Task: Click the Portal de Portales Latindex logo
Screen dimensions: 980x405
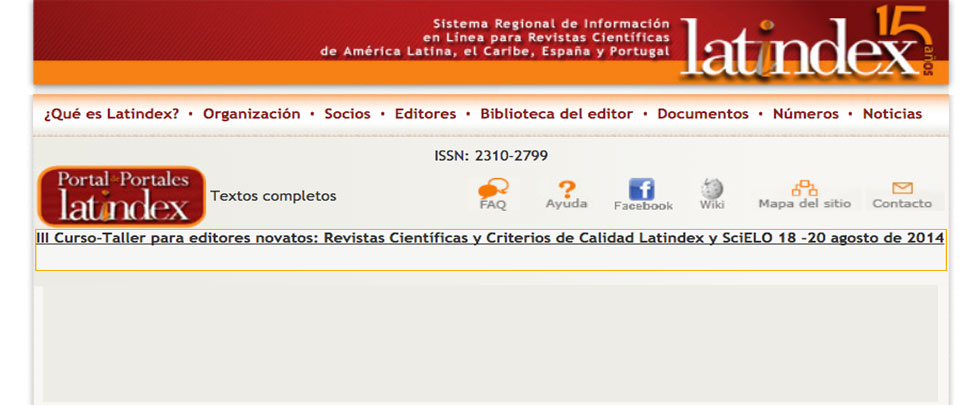Action: [122, 196]
